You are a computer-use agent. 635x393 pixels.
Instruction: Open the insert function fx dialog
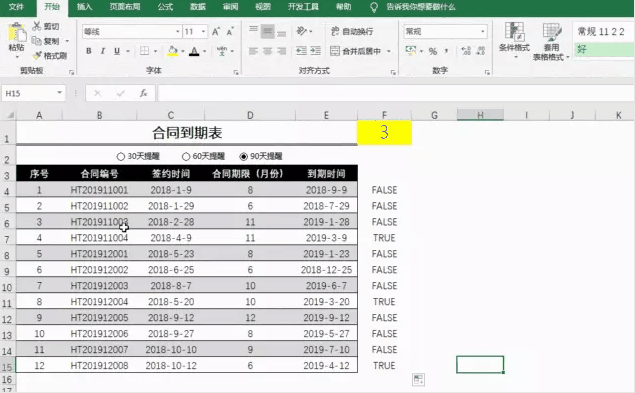pyautogui.click(x=143, y=94)
